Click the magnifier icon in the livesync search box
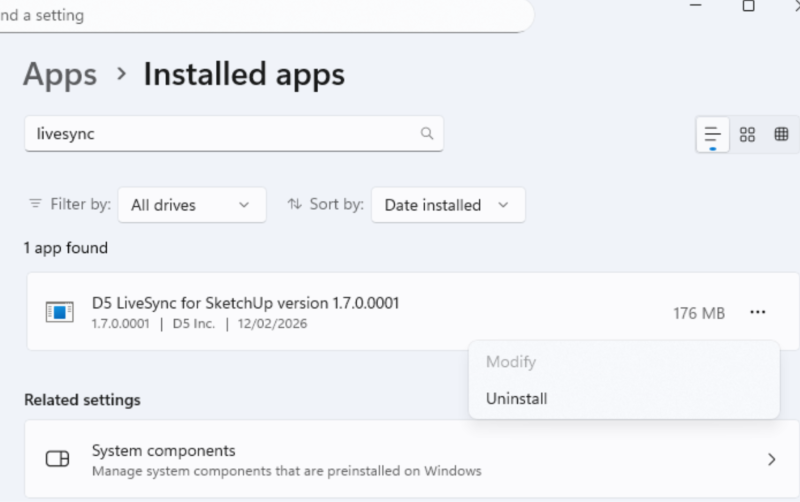 point(427,133)
